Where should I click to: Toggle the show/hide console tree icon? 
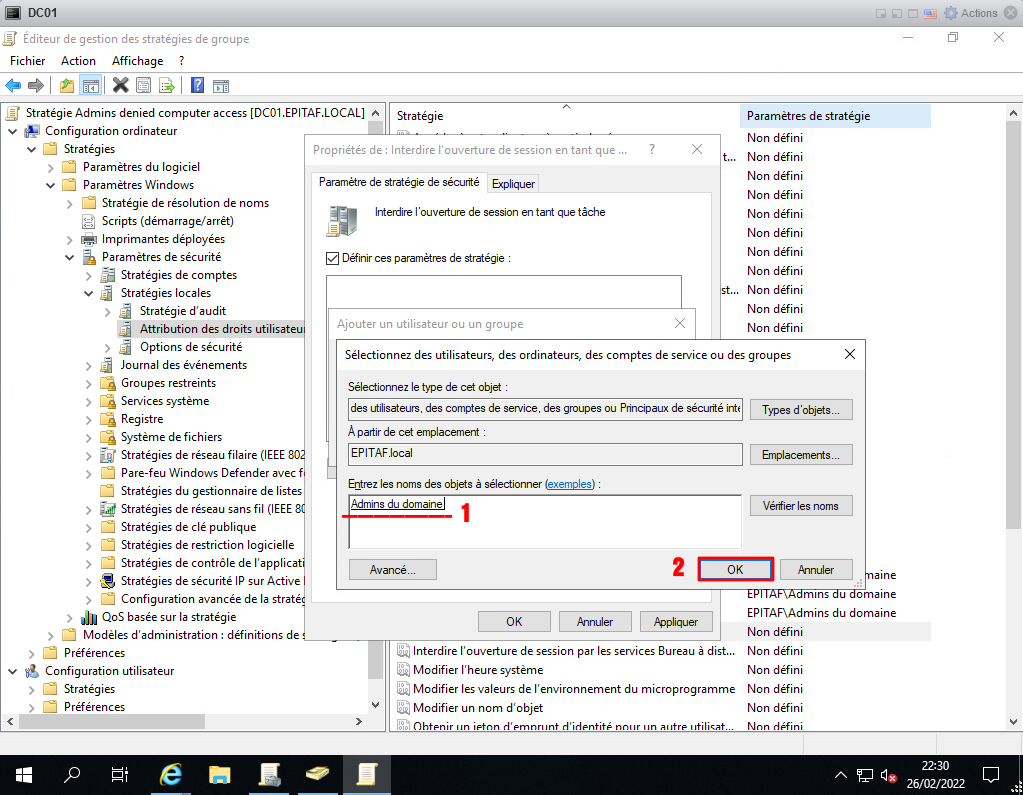90,86
